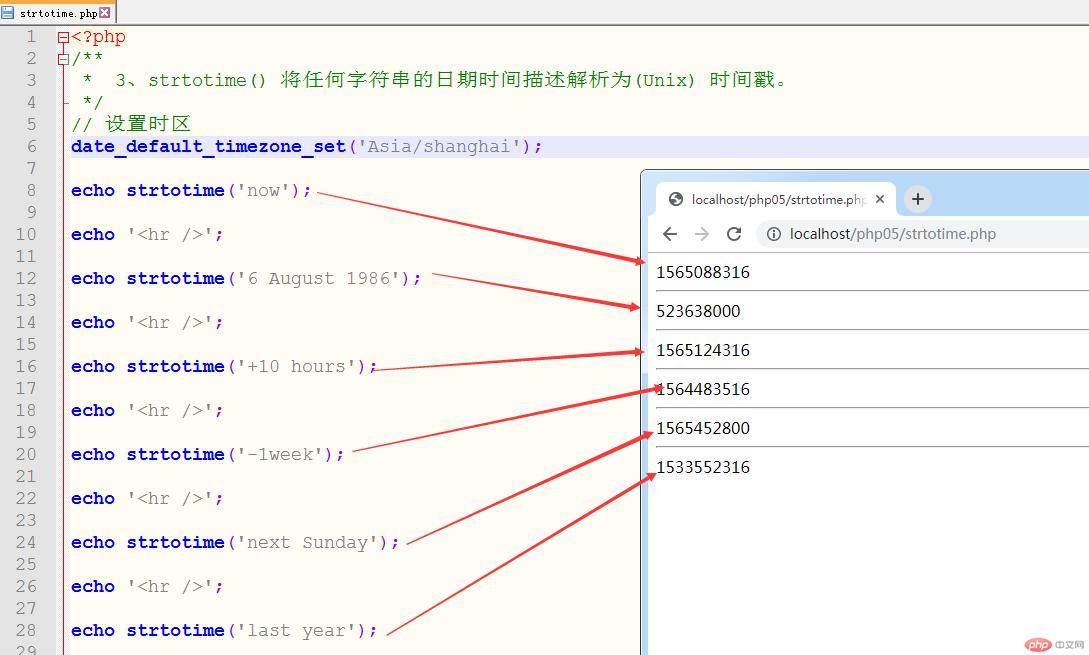This screenshot has width=1089, height=655.
Task: Click line number 8 in the gutter
Action: pyautogui.click(x=31, y=190)
